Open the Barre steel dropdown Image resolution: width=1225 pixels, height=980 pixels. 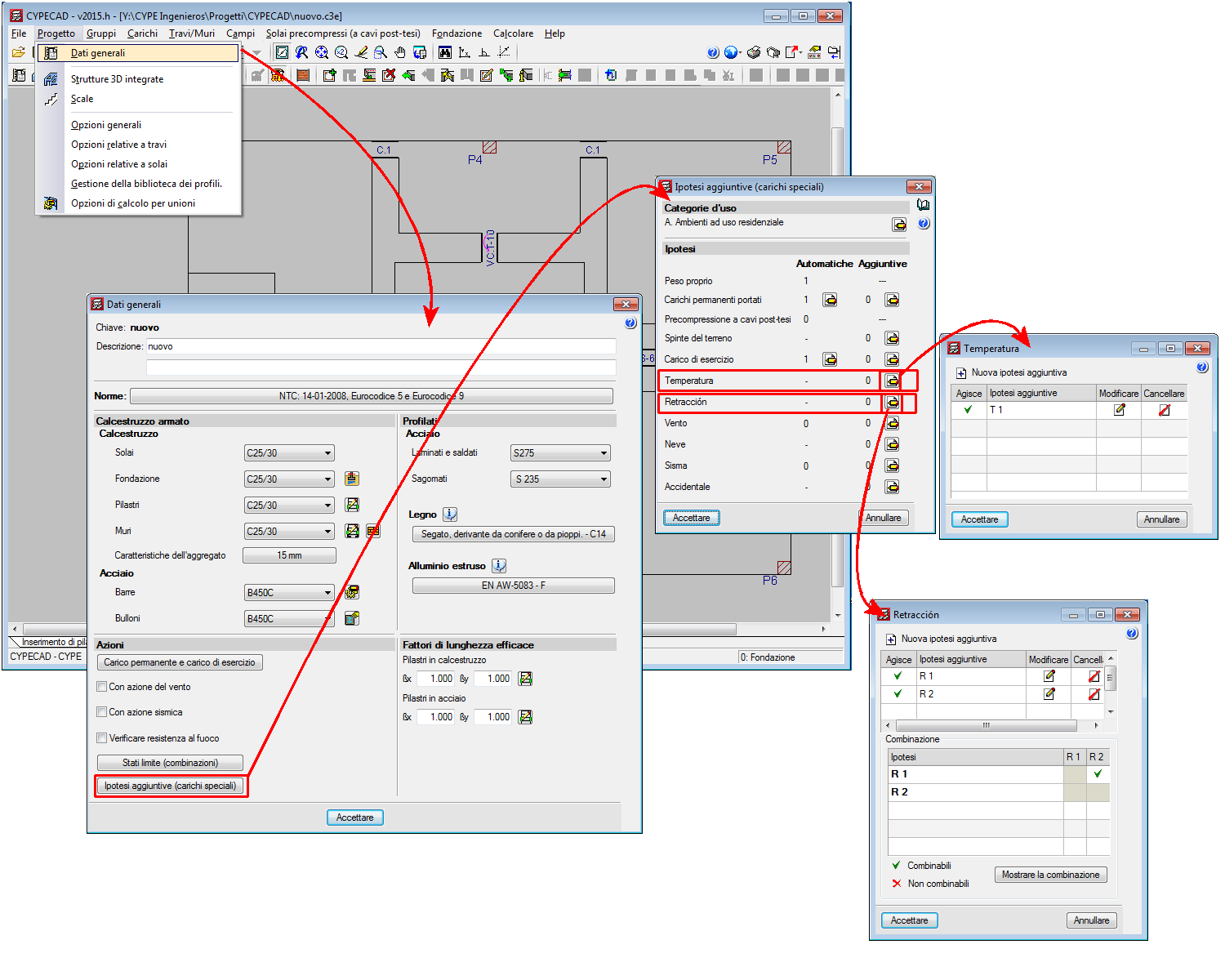pyautogui.click(x=290, y=593)
